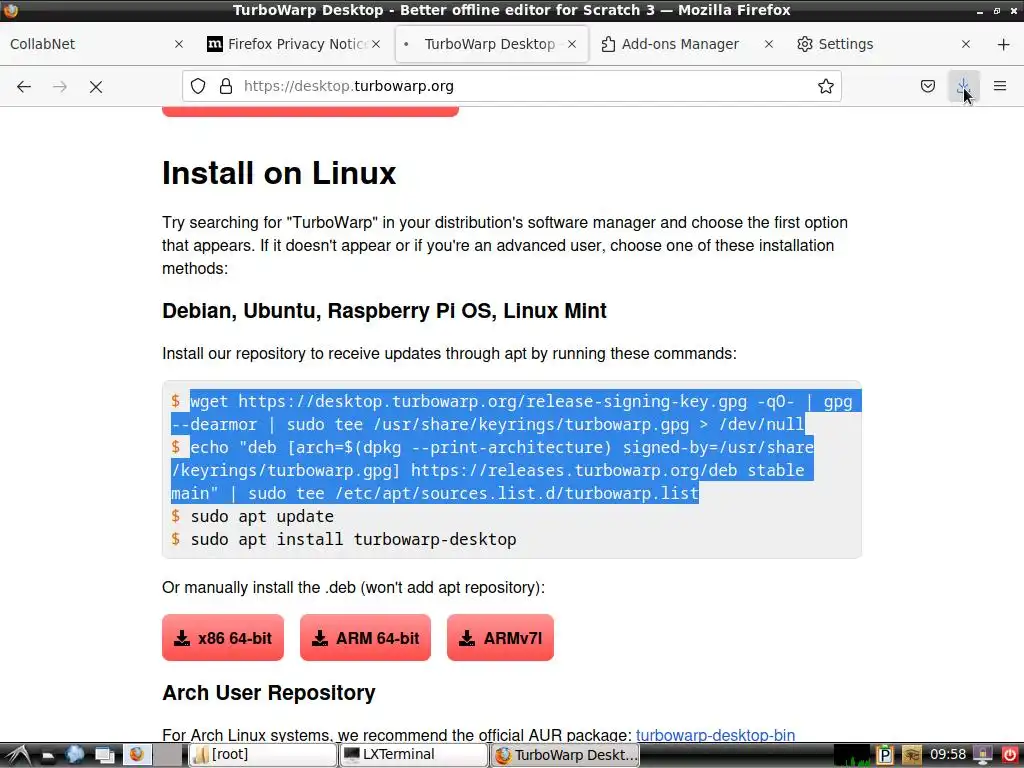This screenshot has width=1024, height=768.
Task: Open the globe web browser taskbar launcher
Action: pyautogui.click(x=75, y=755)
